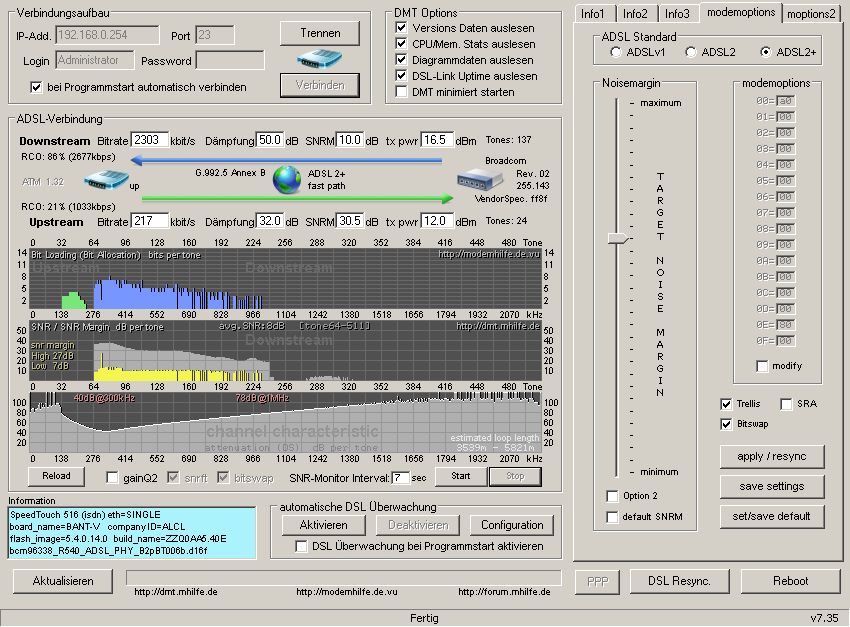Select ADSL2+ standard radio button

[x=765, y=52]
